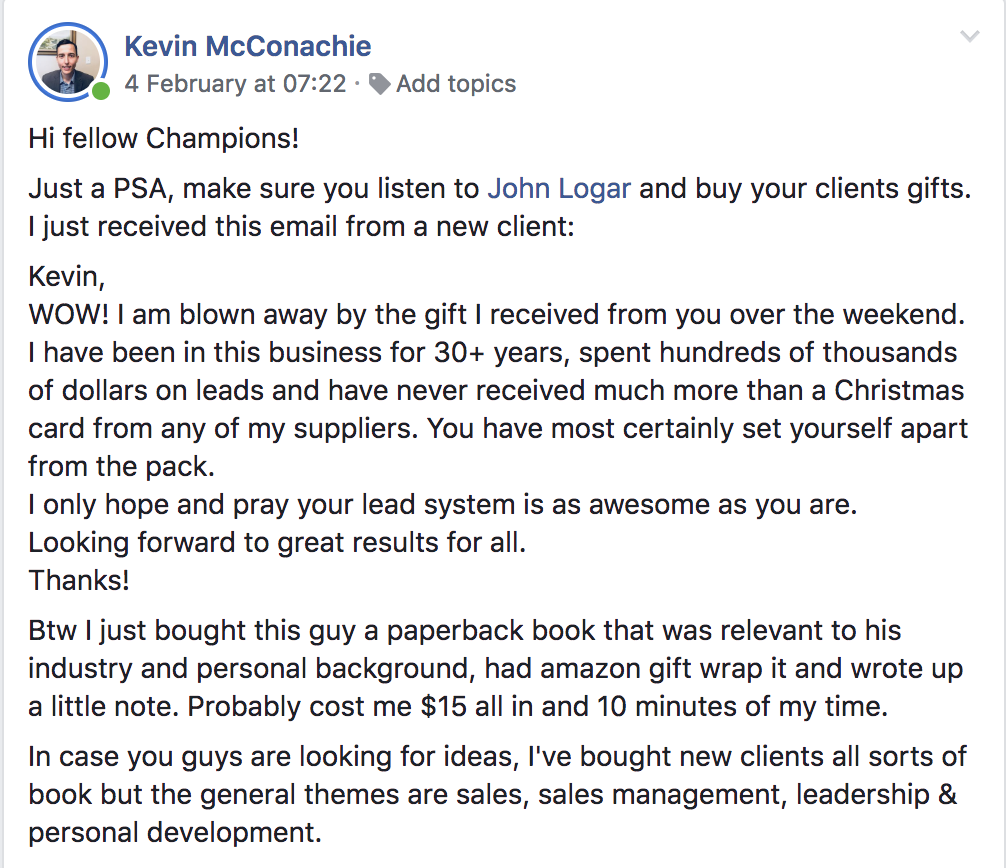Click Kevin McConachie's profile picture
Image resolution: width=1006 pixels, height=868 pixels.
pos(68,62)
